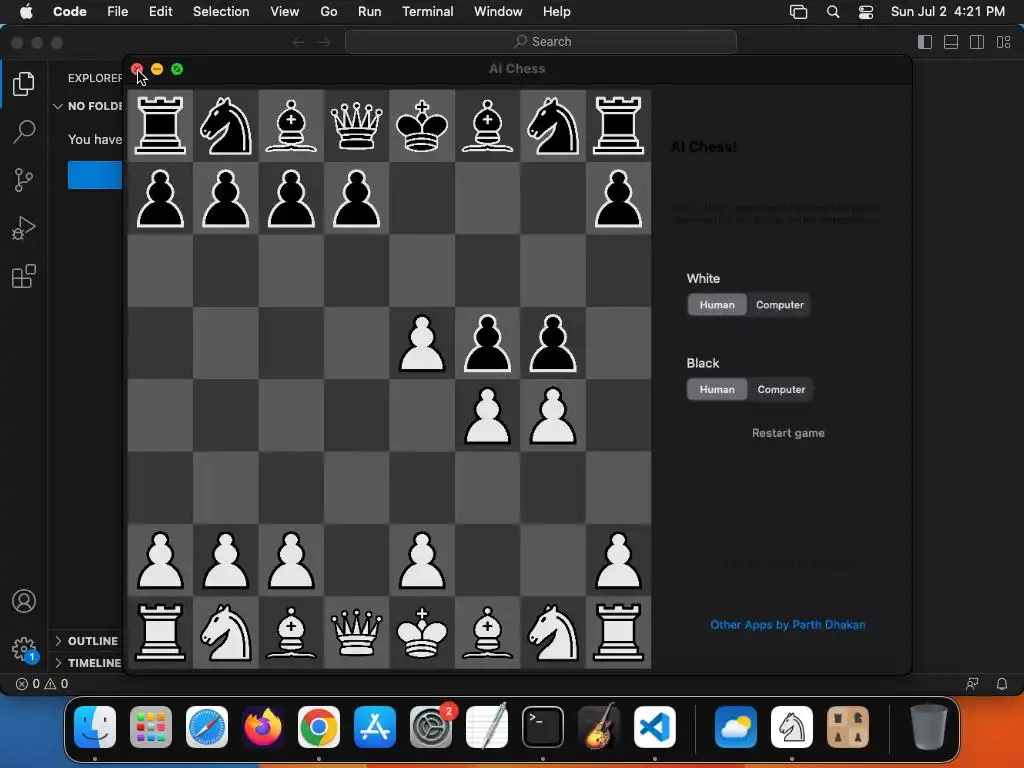This screenshot has width=1024, height=768.
Task: Click the back navigation arrow in VS Code
Action: 298,42
